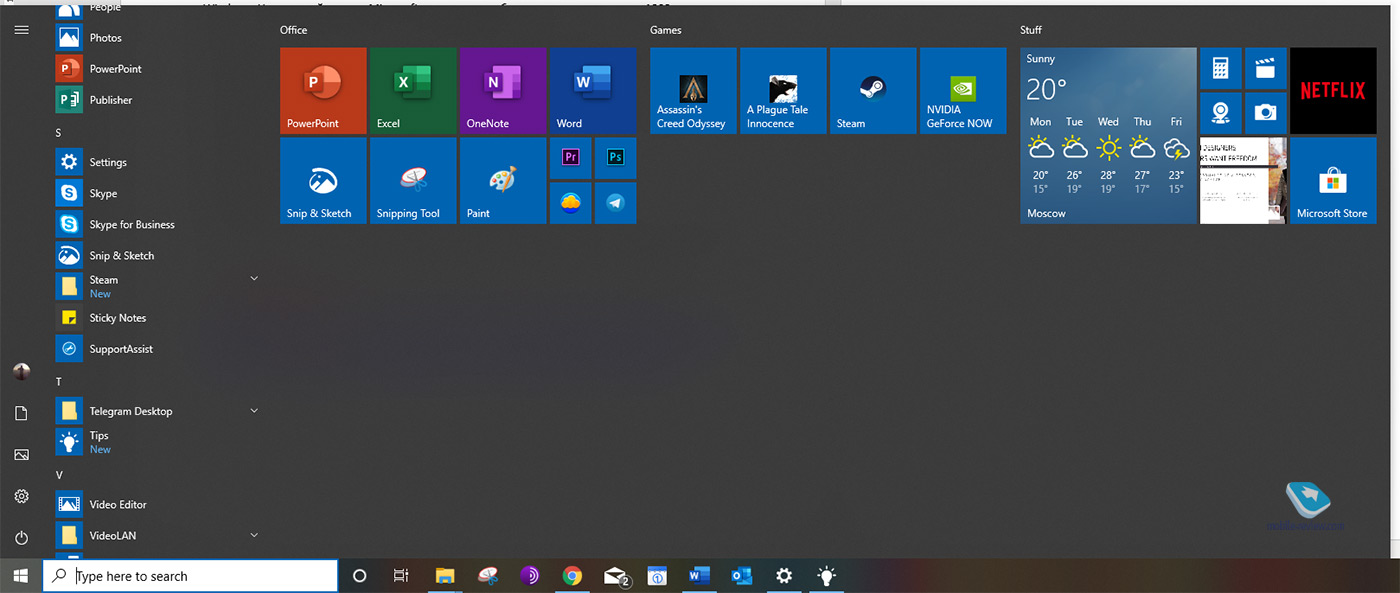Launch A Plague Tale Innocence tile

click(783, 90)
